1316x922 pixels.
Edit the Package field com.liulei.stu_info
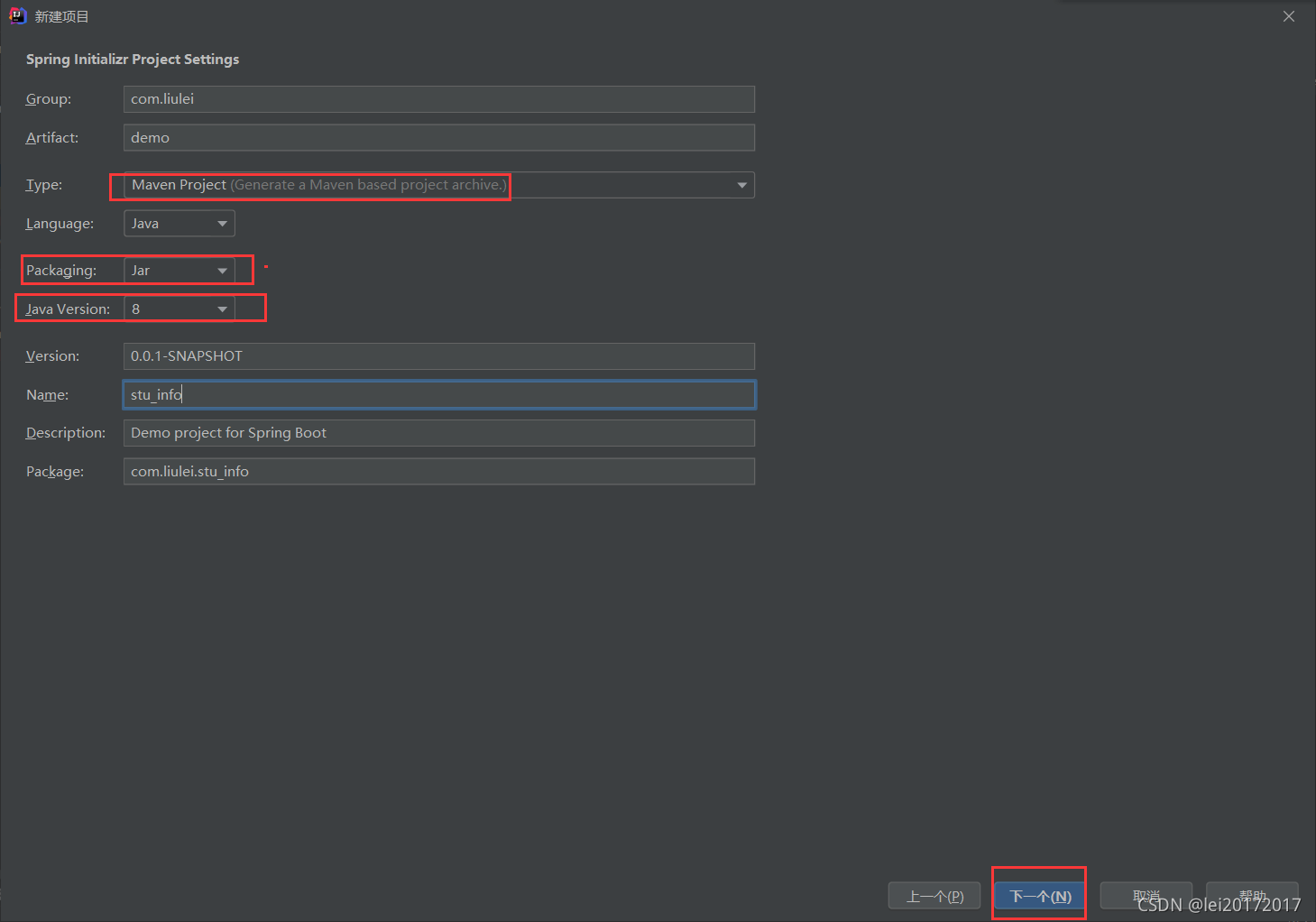coord(439,471)
